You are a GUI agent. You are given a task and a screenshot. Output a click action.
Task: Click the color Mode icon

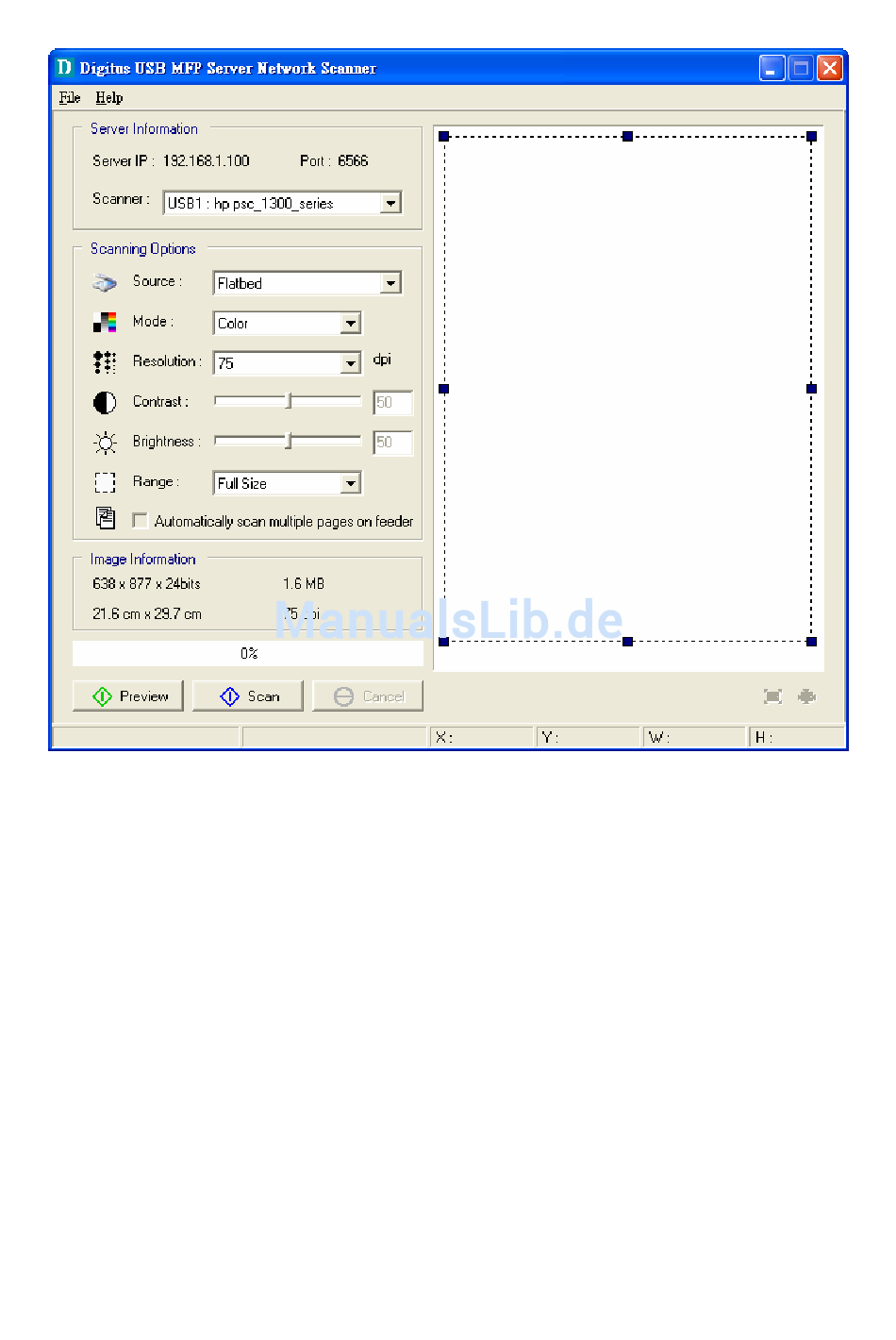click(105, 323)
